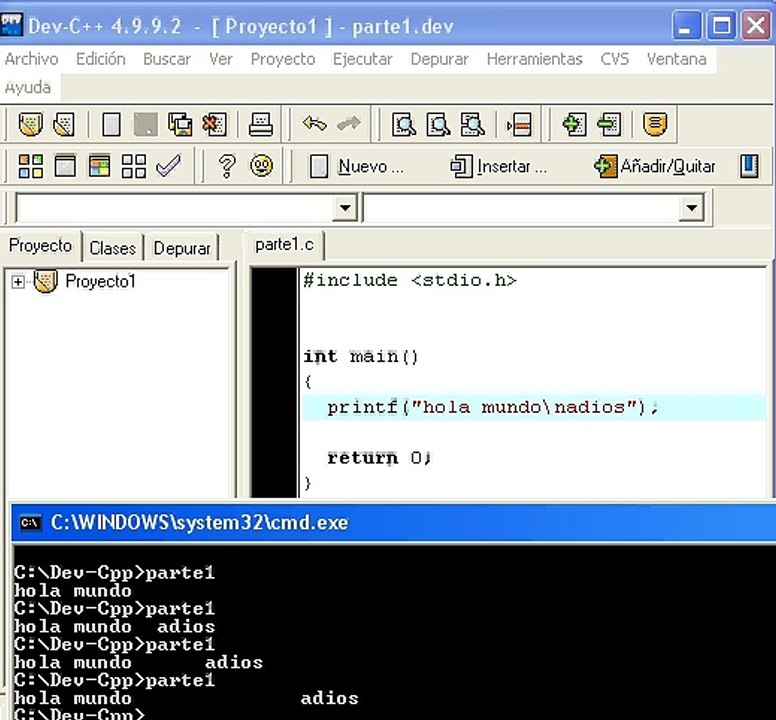
Task: Open the CVS menu
Action: (614, 59)
